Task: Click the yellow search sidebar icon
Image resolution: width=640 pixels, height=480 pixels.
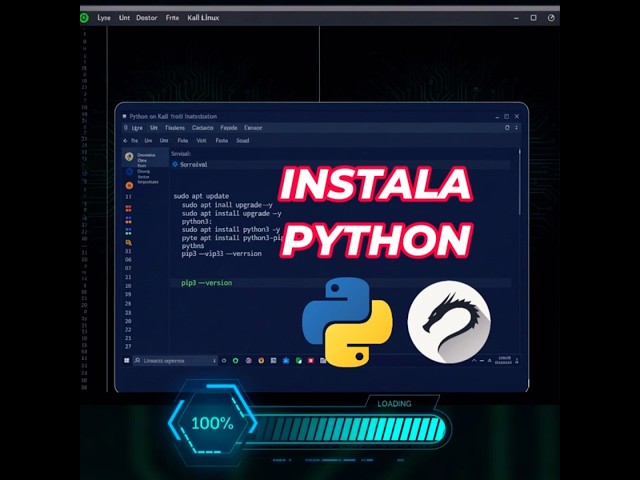Action: [x=129, y=242]
